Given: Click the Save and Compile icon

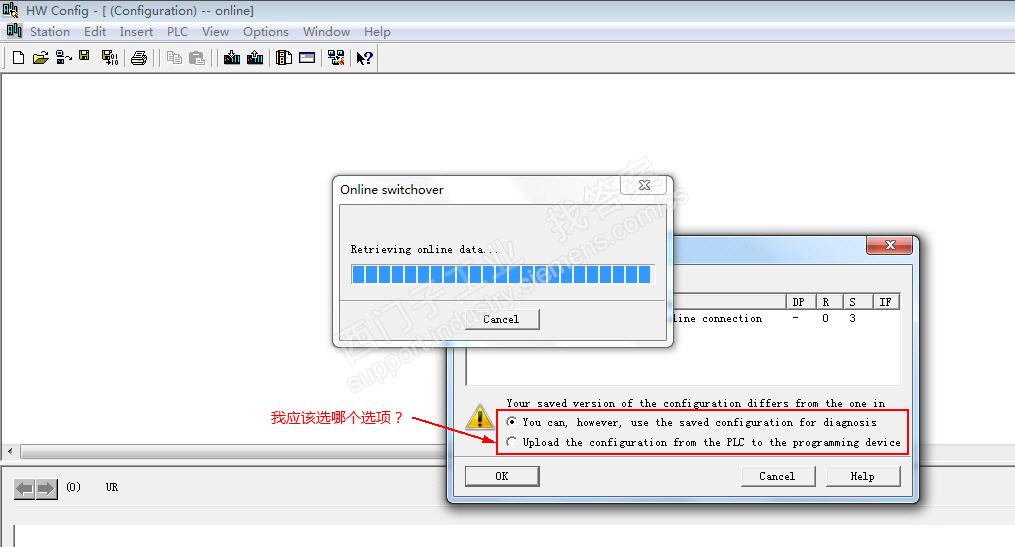Looking at the screenshot, I should tap(109, 58).
